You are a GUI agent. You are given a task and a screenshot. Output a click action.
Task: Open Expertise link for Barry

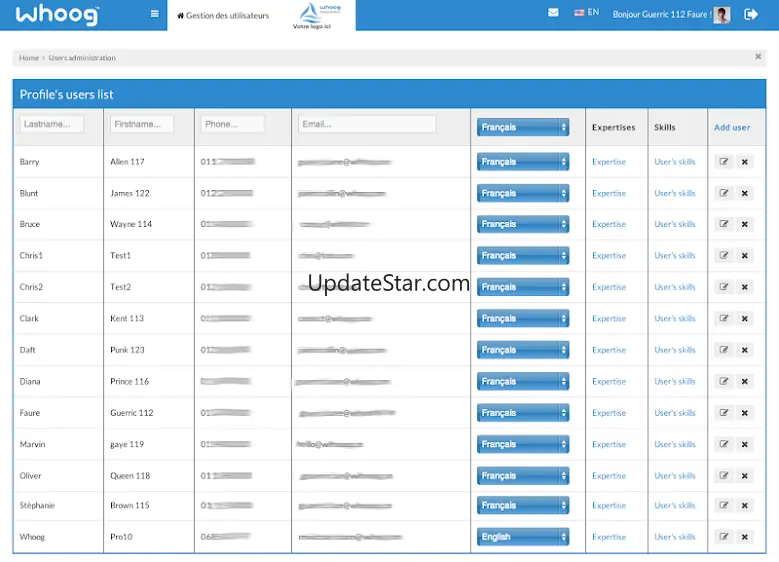609,161
